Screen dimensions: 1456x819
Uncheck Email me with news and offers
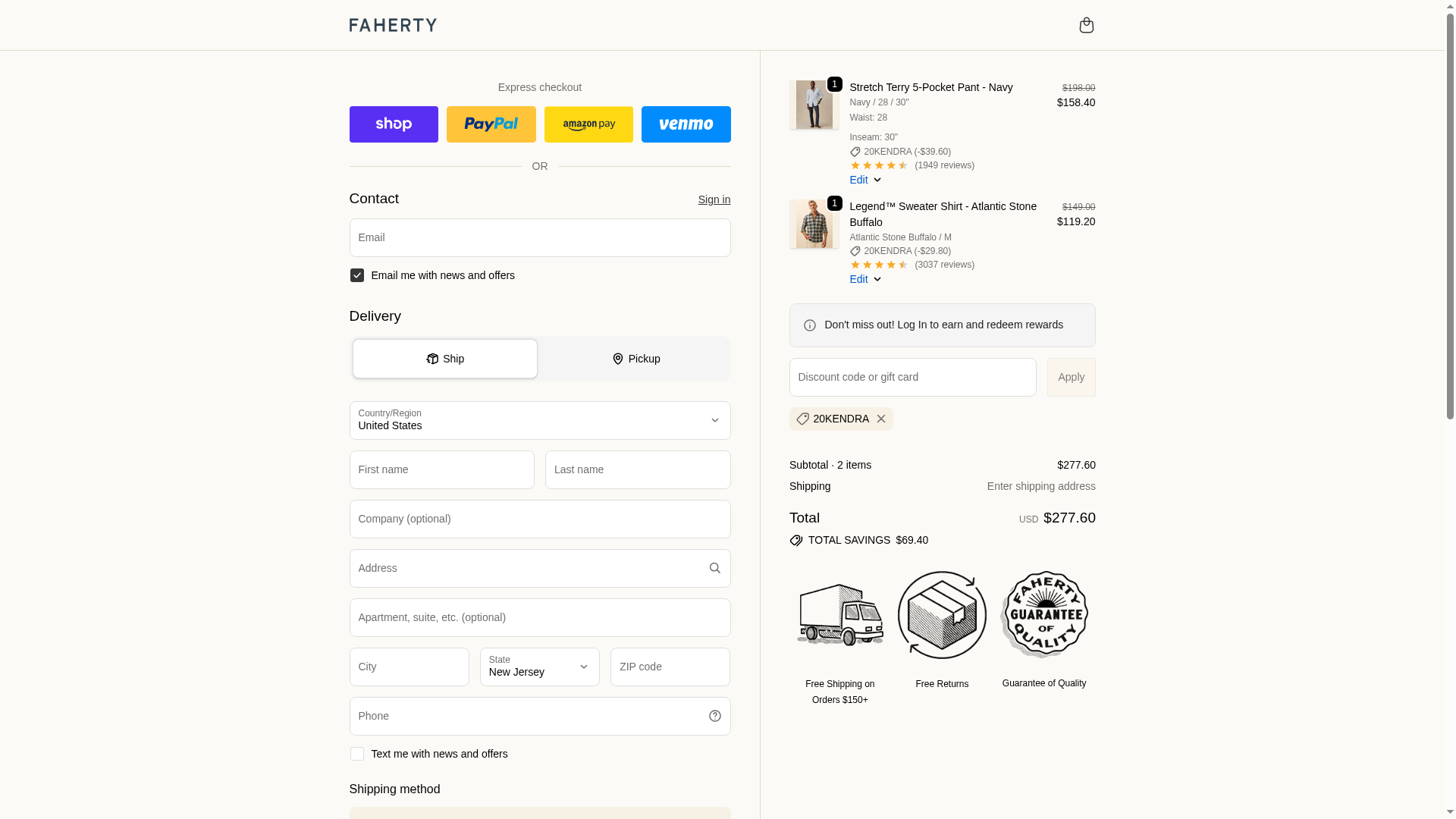(356, 275)
